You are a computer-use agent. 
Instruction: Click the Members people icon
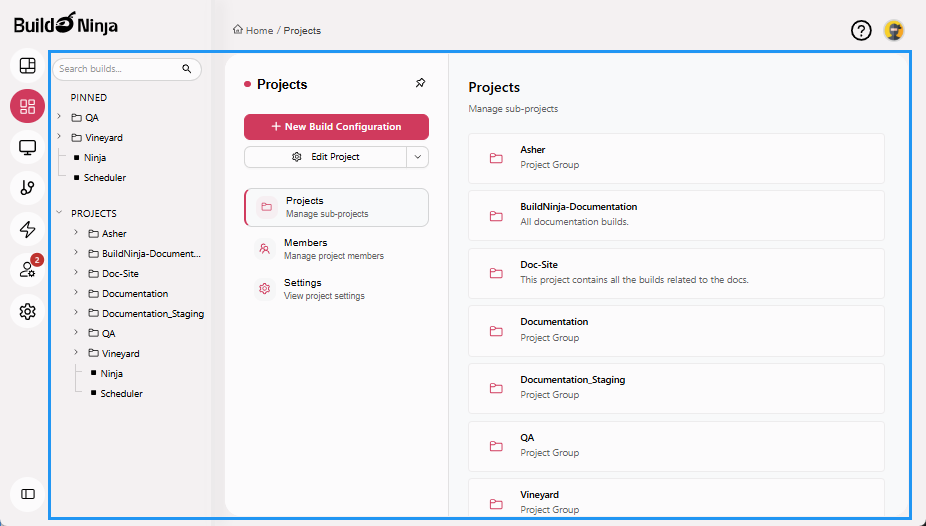pyautogui.click(x=265, y=249)
